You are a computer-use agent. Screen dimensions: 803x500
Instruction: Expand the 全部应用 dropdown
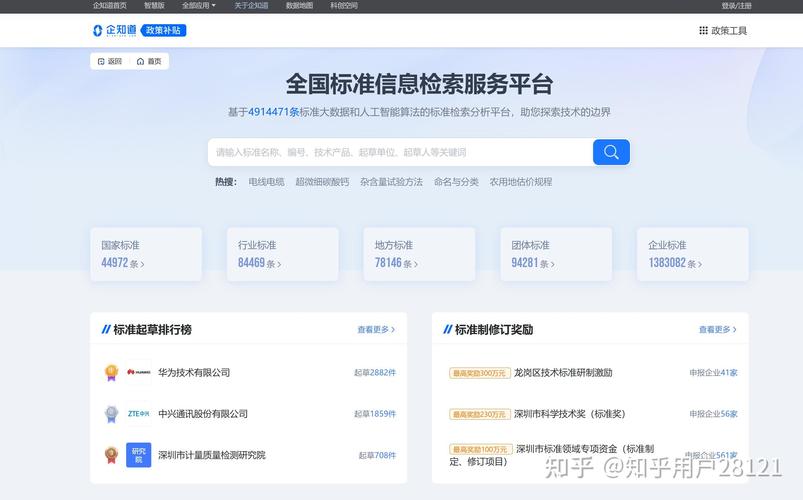click(x=199, y=6)
